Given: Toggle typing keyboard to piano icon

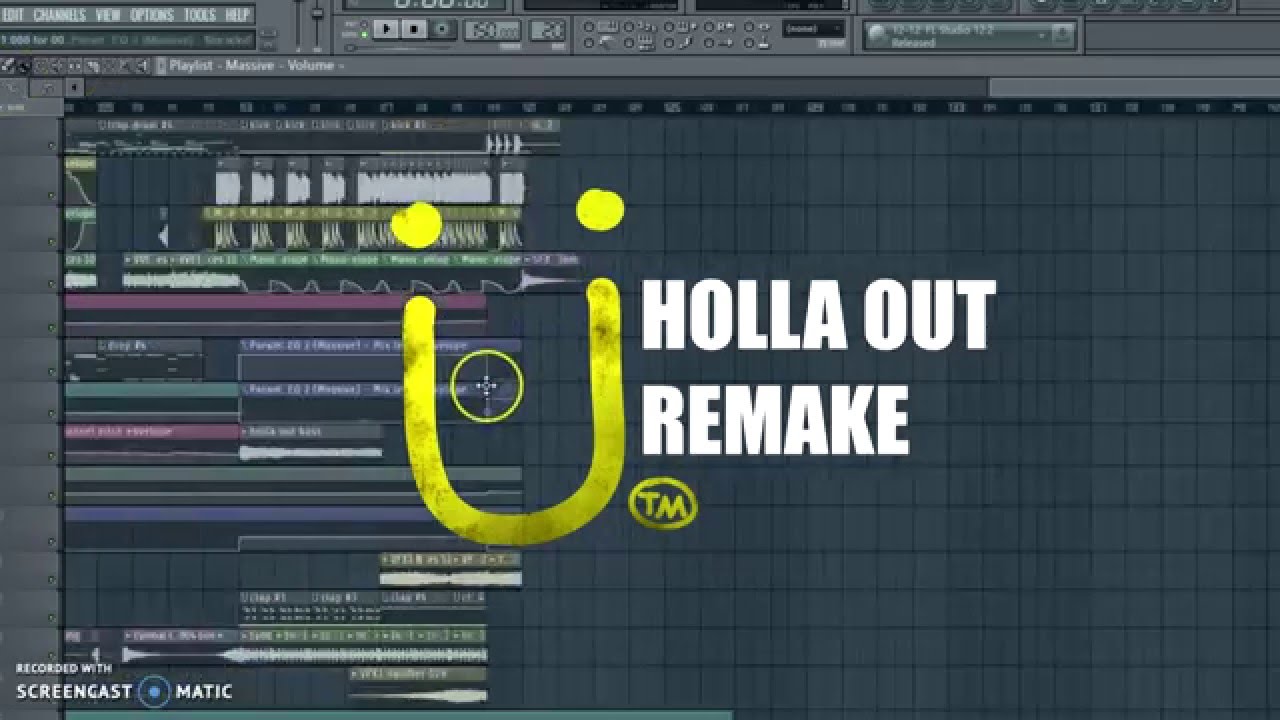Looking at the screenshot, I should pos(607,27).
